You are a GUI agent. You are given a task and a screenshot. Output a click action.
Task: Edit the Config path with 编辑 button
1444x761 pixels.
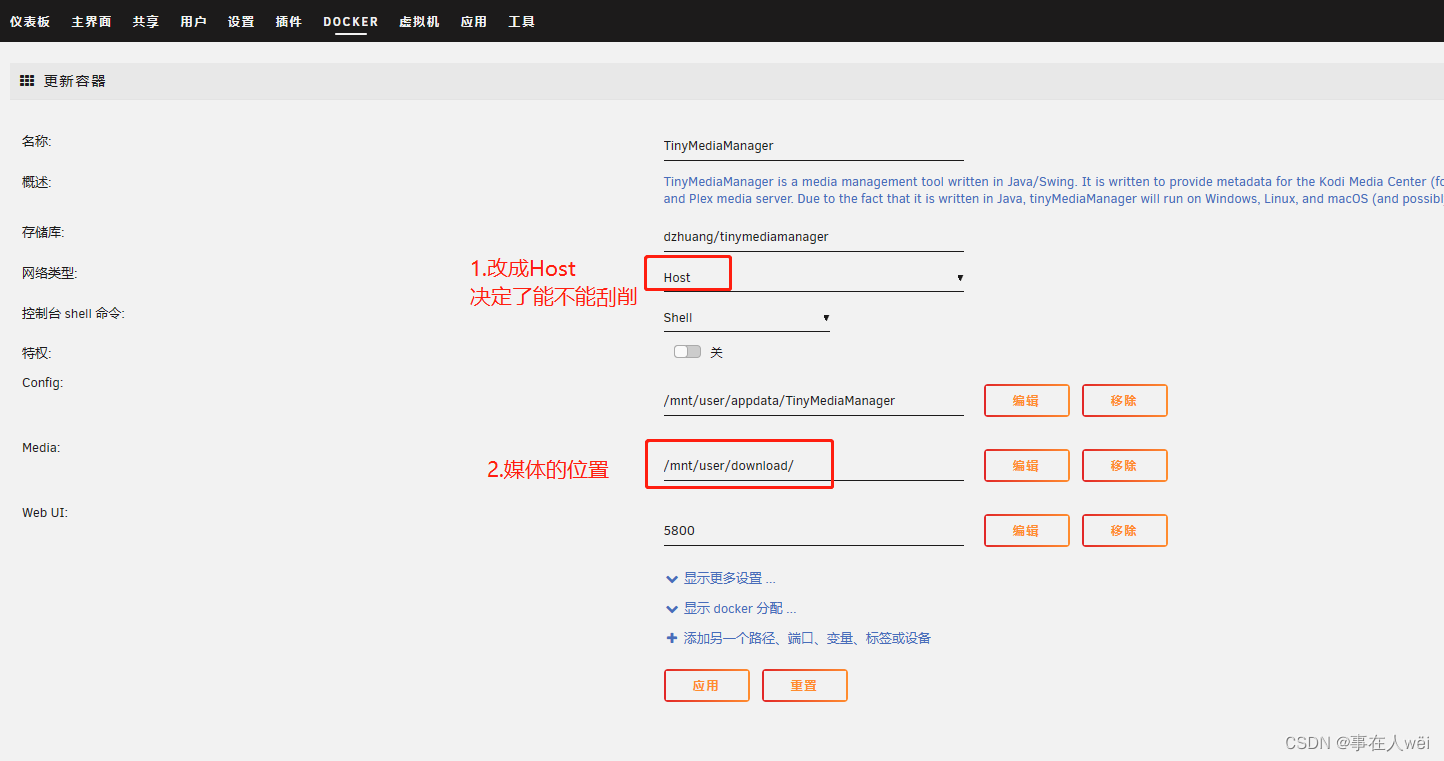pyautogui.click(x=1026, y=400)
